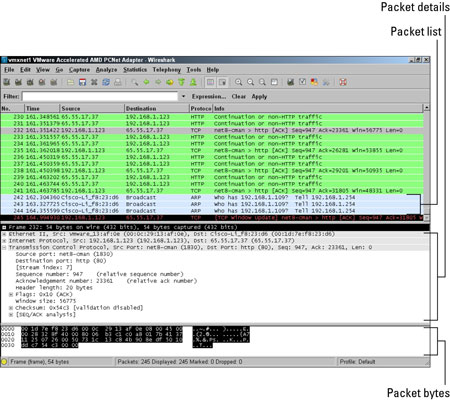Restart the running capture icon
Viewport: 450px width, 400px height.
point(54,82)
